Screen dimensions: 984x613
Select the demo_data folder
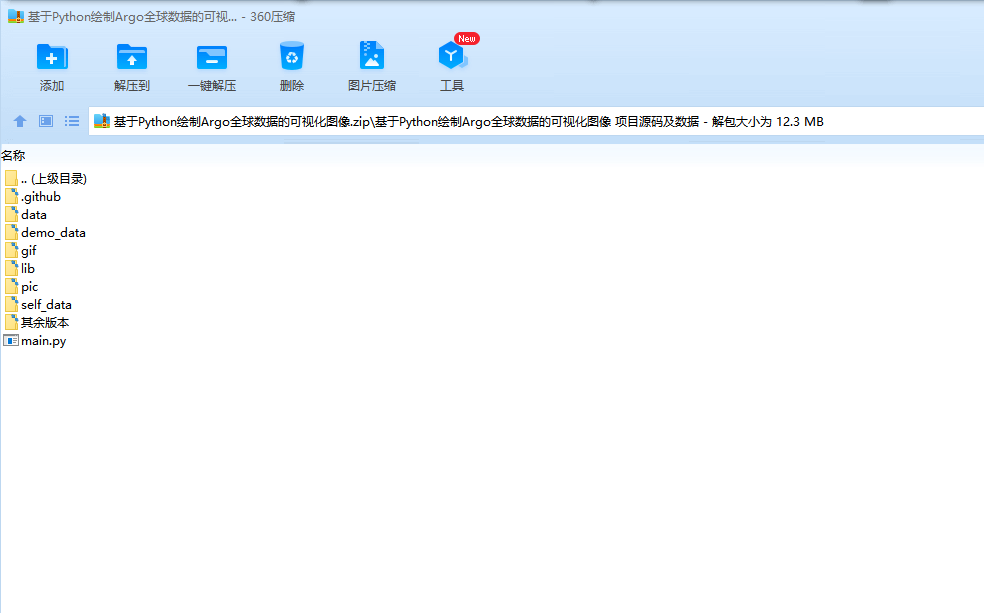45,233
